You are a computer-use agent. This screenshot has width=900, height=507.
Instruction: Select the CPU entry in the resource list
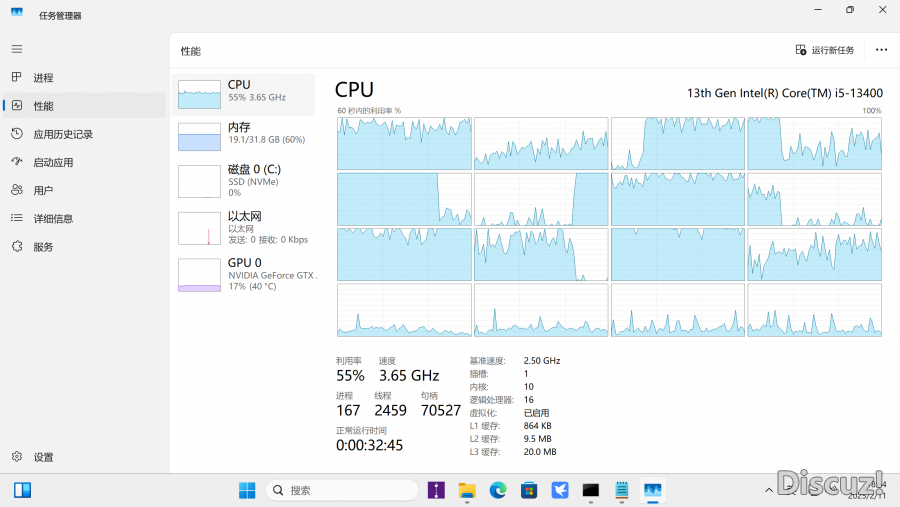coord(244,91)
